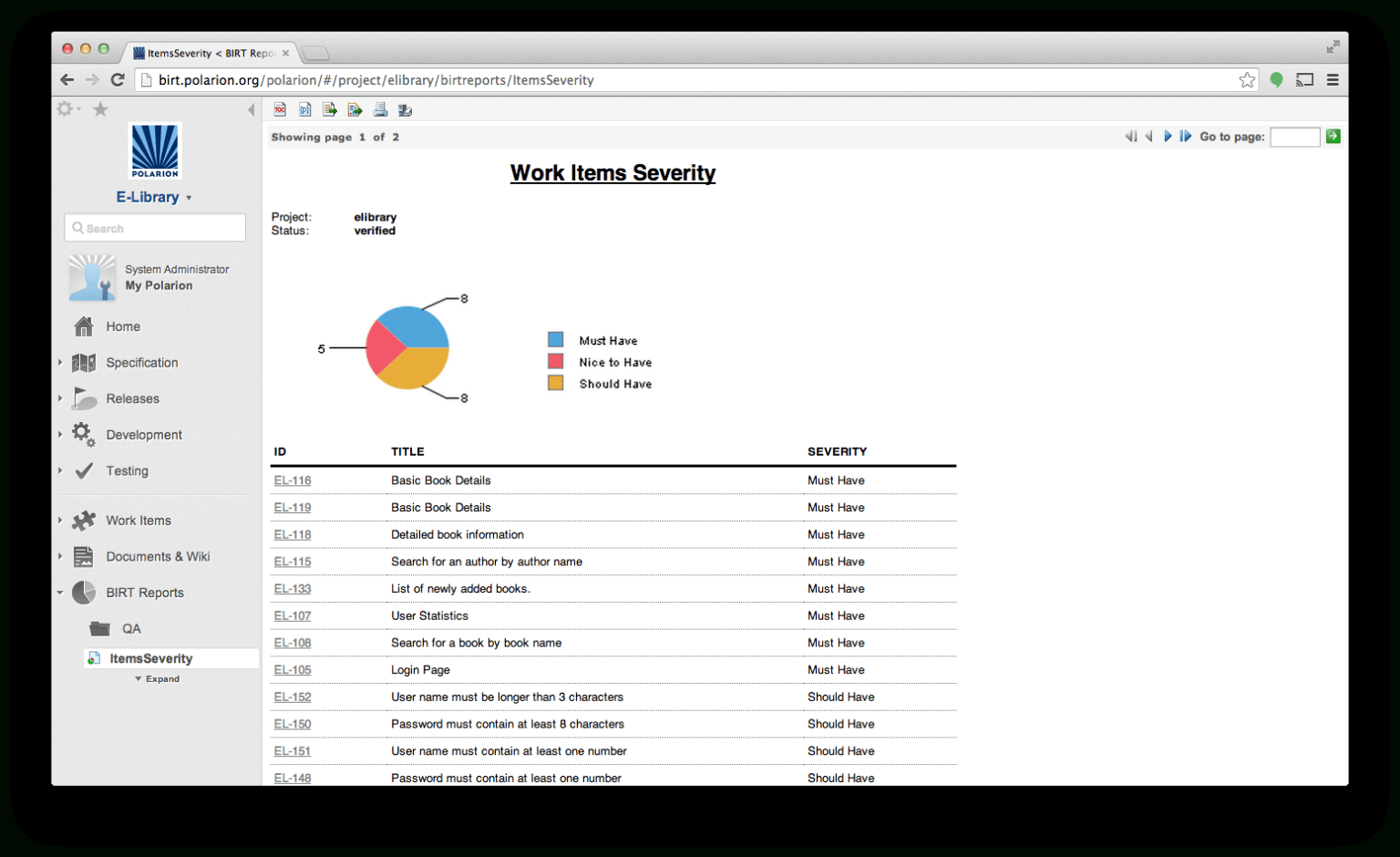The width and height of the screenshot is (1400, 857).
Task: Select the Testing sidebar item
Action: 125,470
